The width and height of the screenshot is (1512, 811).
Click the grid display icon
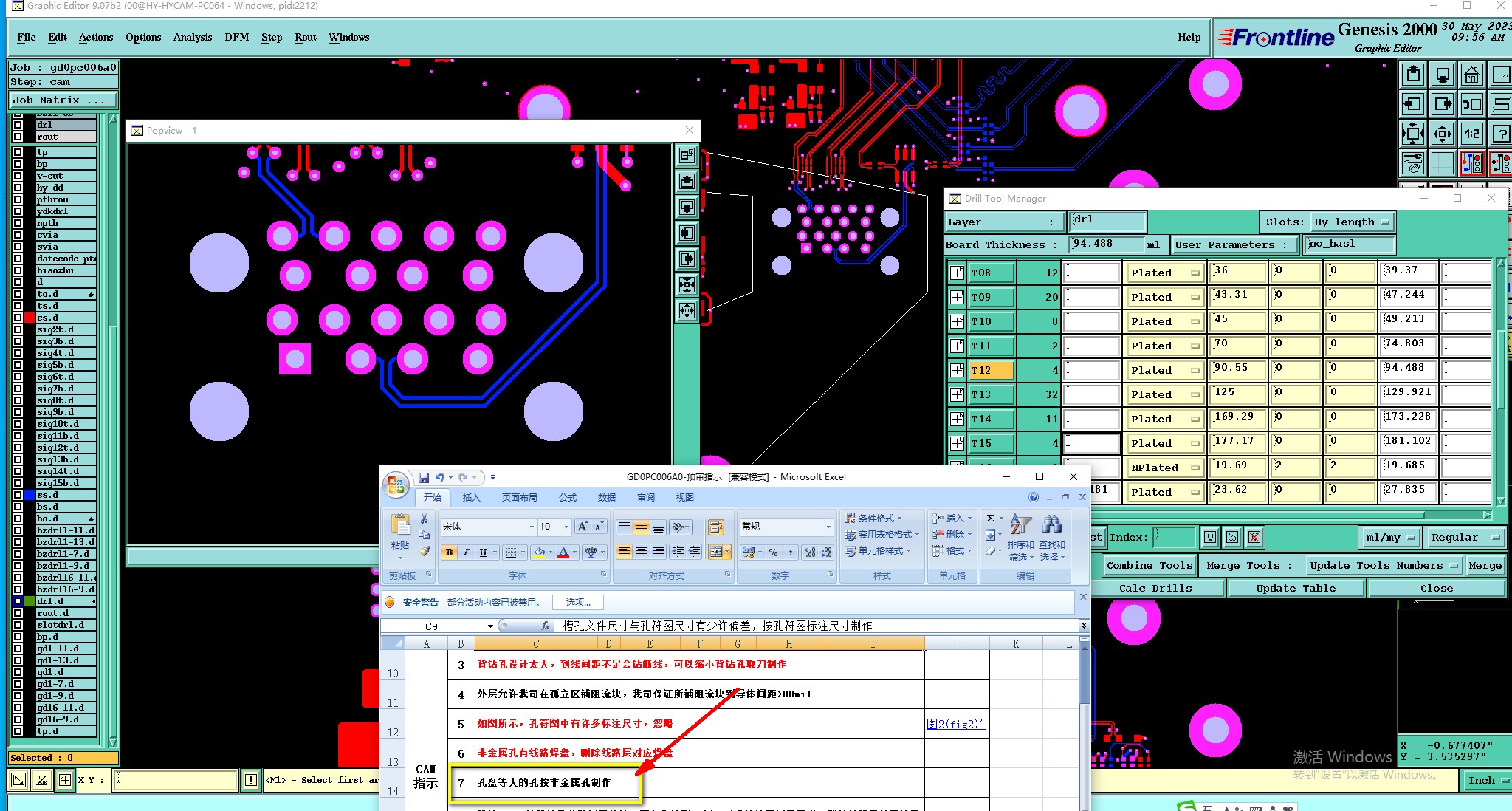[1443, 163]
